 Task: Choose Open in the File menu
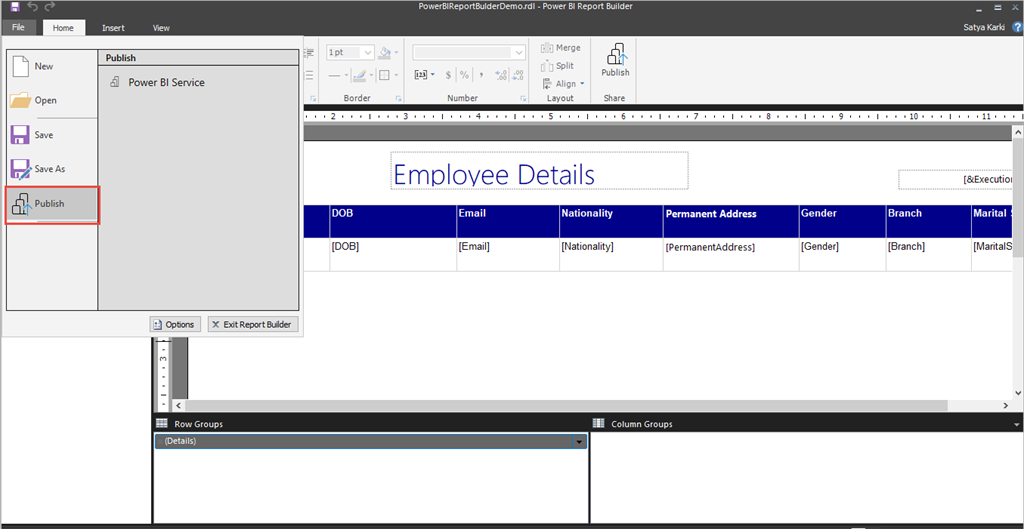point(52,101)
